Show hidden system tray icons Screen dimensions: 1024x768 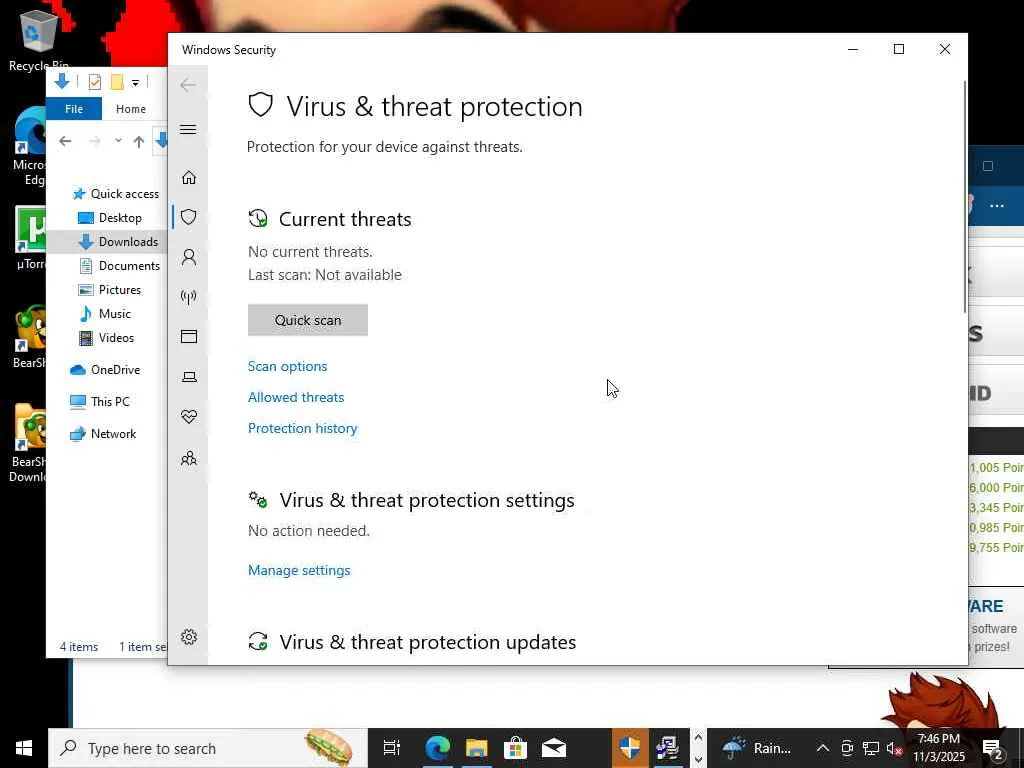click(823, 748)
